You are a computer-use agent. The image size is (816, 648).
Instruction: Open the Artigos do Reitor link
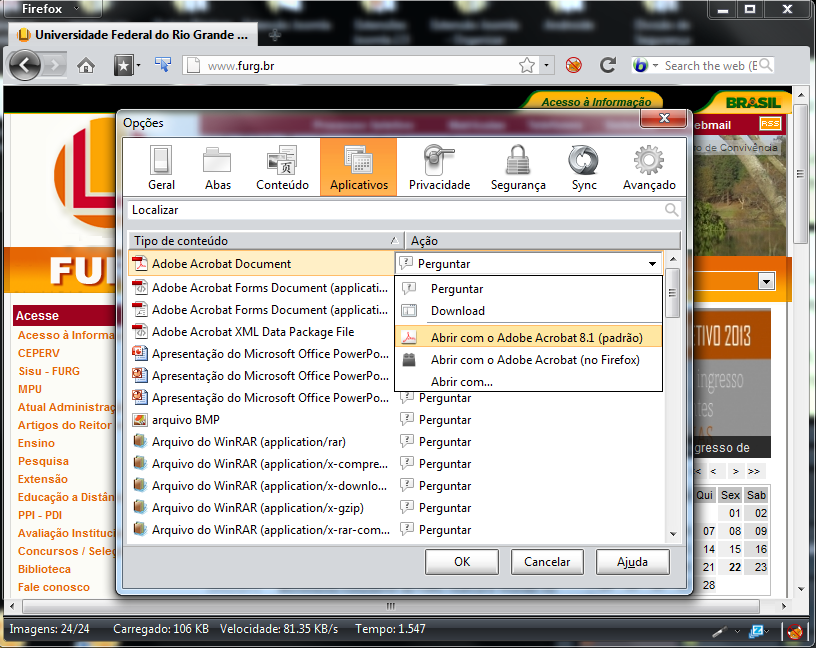point(65,425)
